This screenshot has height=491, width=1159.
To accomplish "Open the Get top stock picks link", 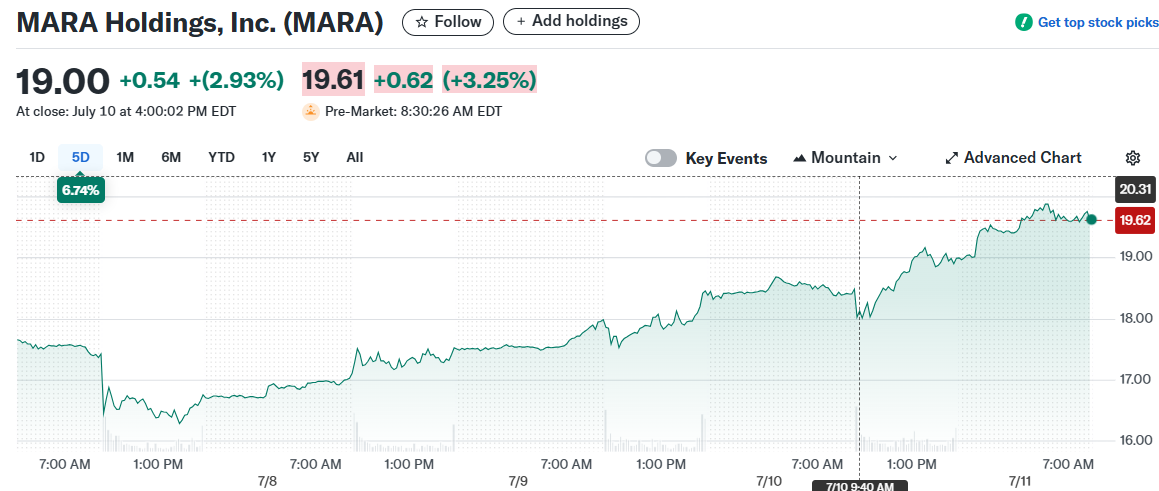I will click(x=1098, y=22).
